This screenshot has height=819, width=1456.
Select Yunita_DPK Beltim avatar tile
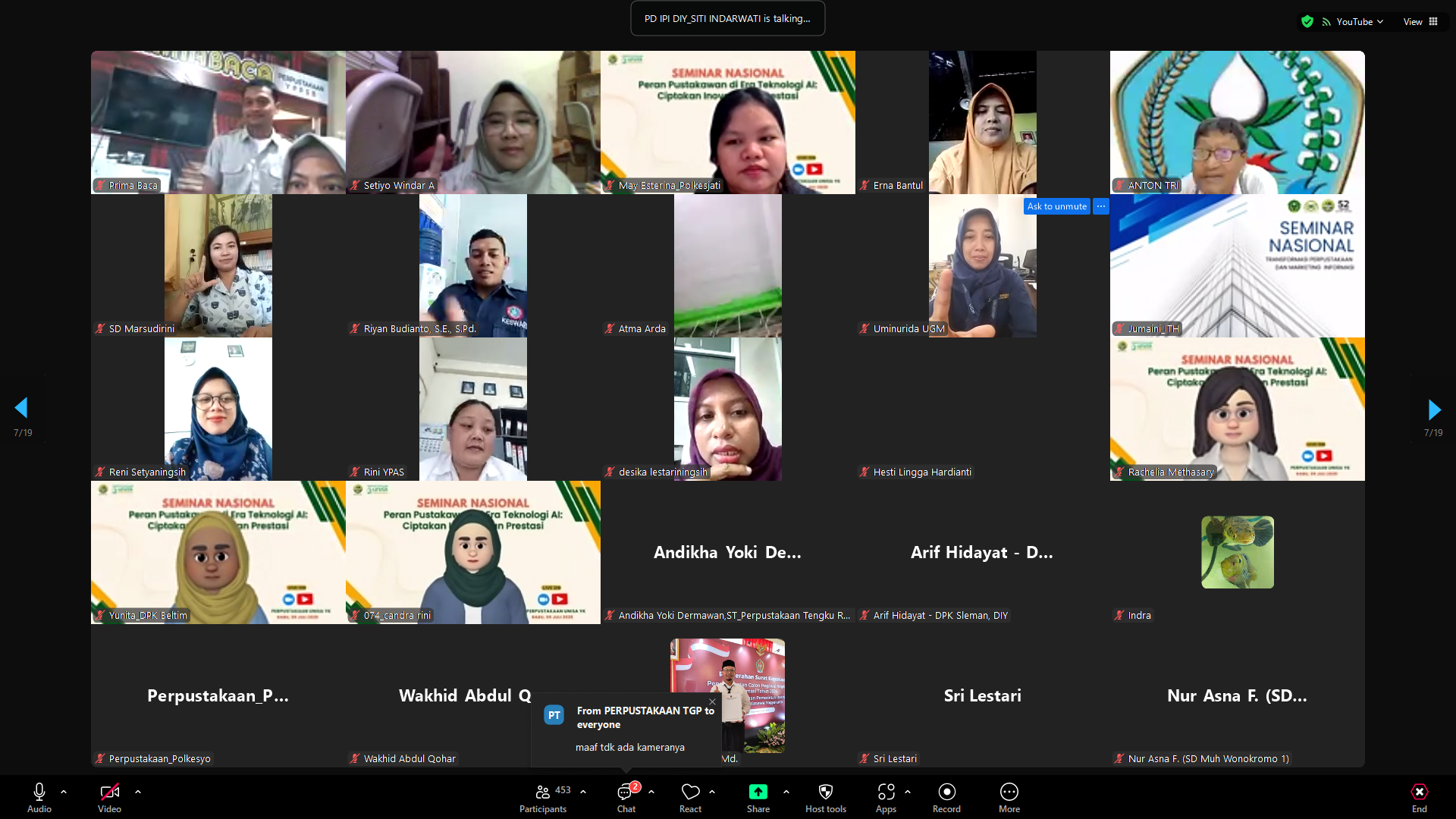[218, 552]
